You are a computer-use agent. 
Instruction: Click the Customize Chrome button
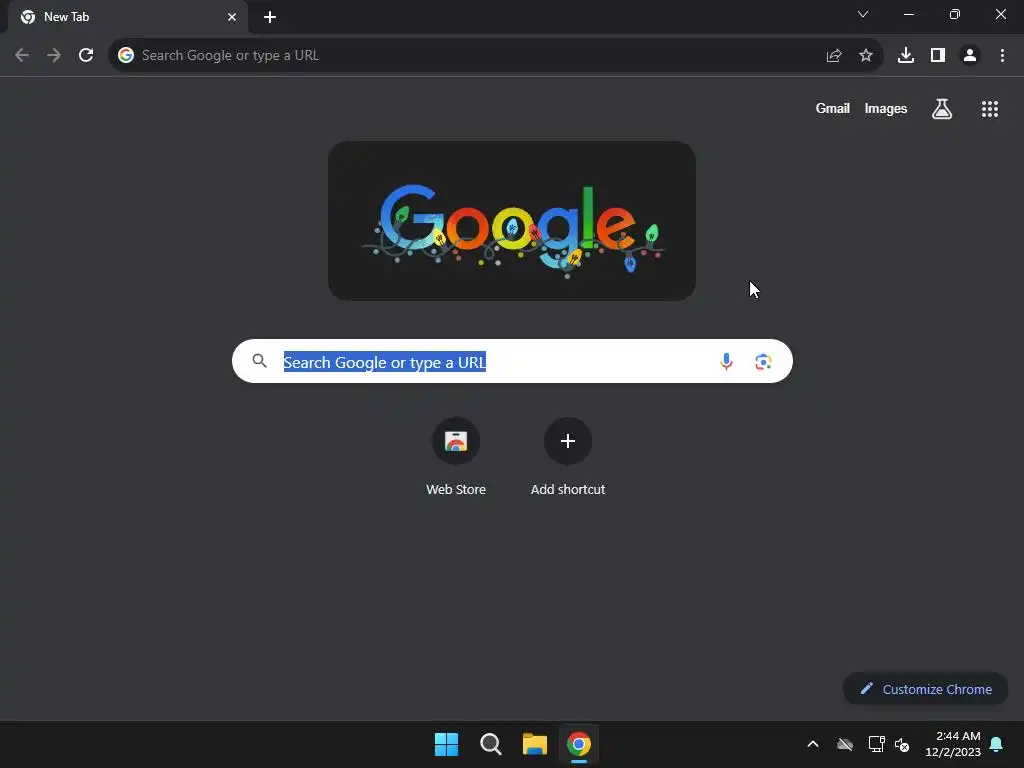pos(925,689)
